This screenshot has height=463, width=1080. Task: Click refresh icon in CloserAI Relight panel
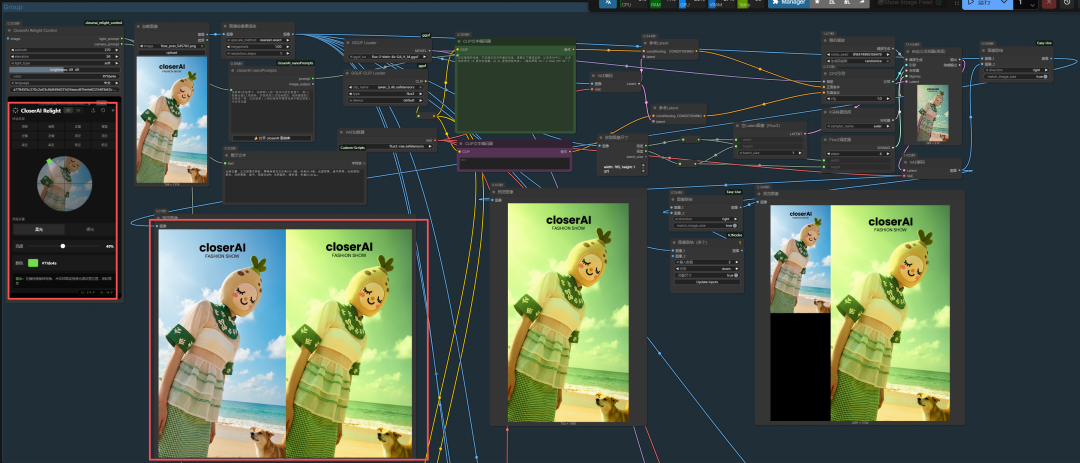pyautogui.click(x=103, y=110)
